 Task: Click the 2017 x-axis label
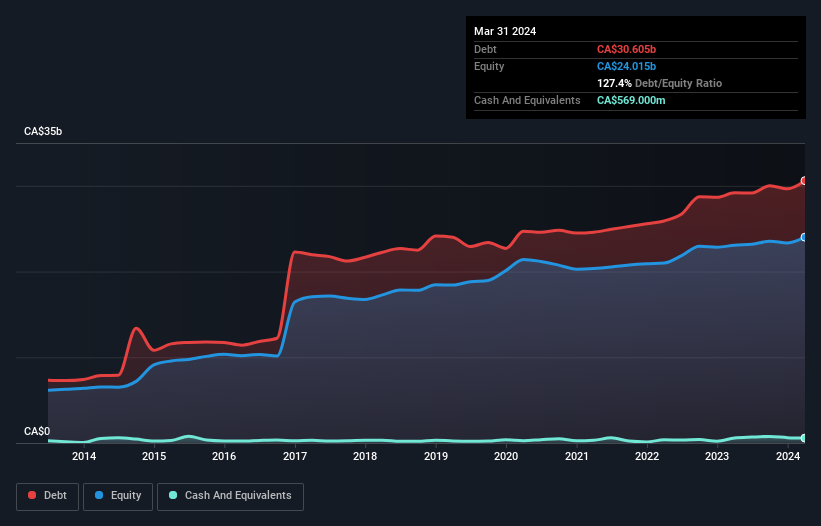[x=295, y=456]
